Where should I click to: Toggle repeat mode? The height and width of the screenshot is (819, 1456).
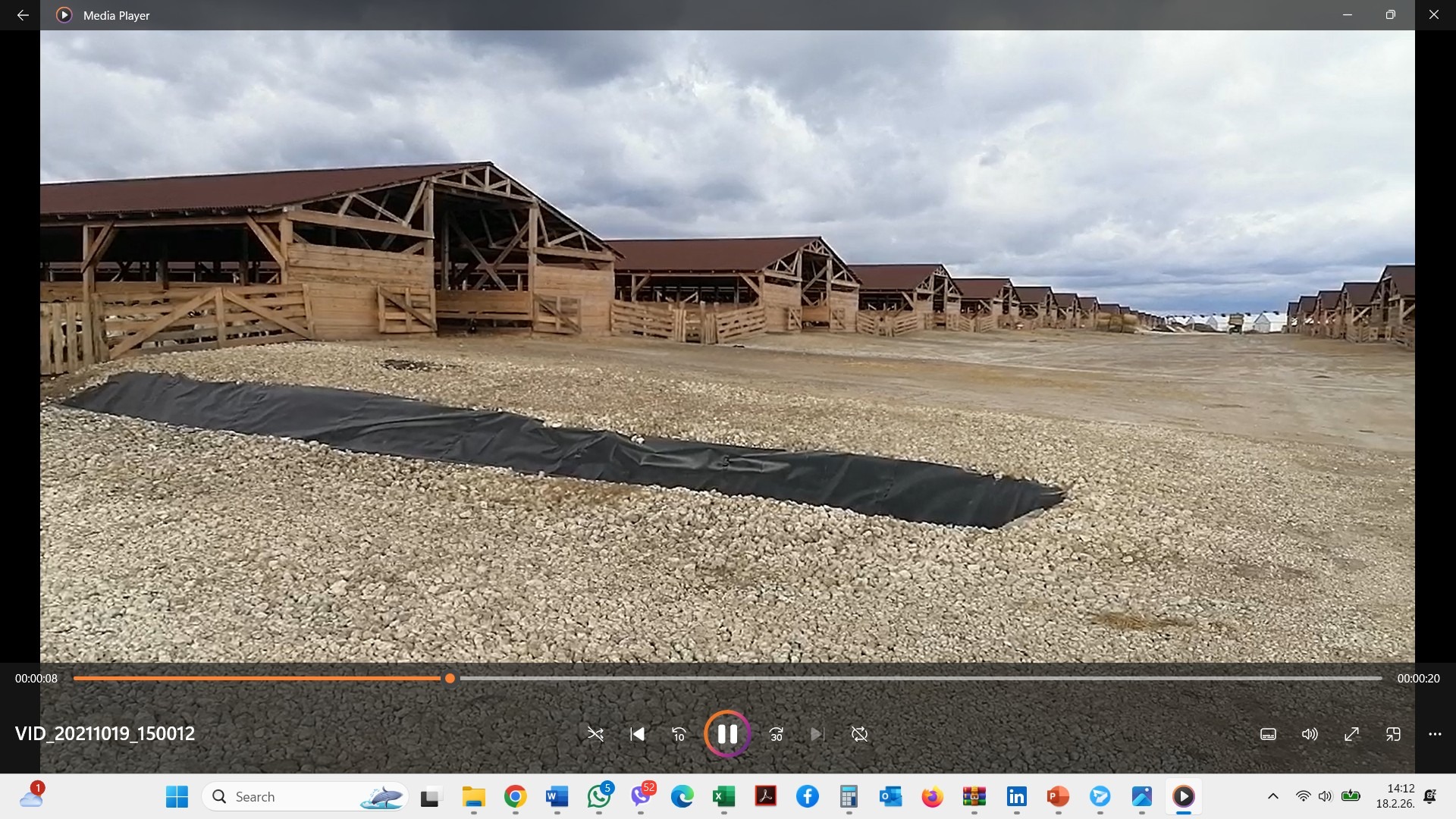859,734
